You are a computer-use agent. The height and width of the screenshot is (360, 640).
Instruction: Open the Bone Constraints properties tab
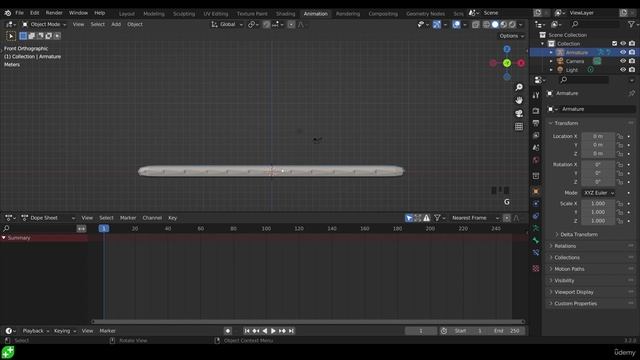(536, 253)
